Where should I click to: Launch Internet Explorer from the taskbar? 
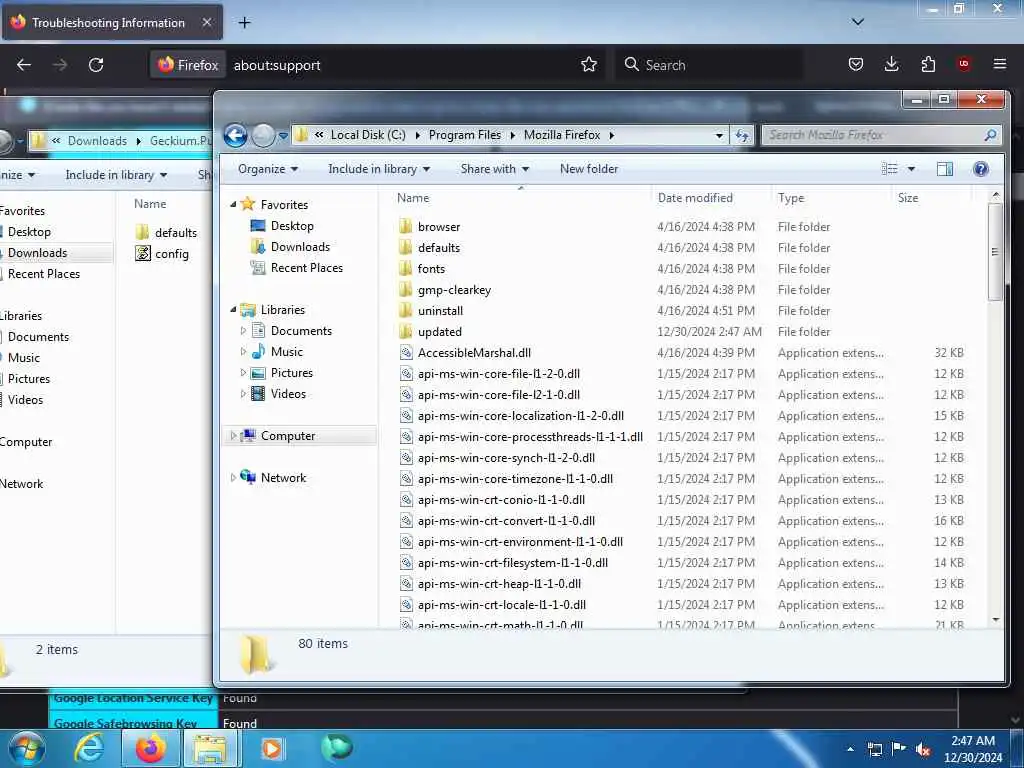pyautogui.click(x=89, y=748)
